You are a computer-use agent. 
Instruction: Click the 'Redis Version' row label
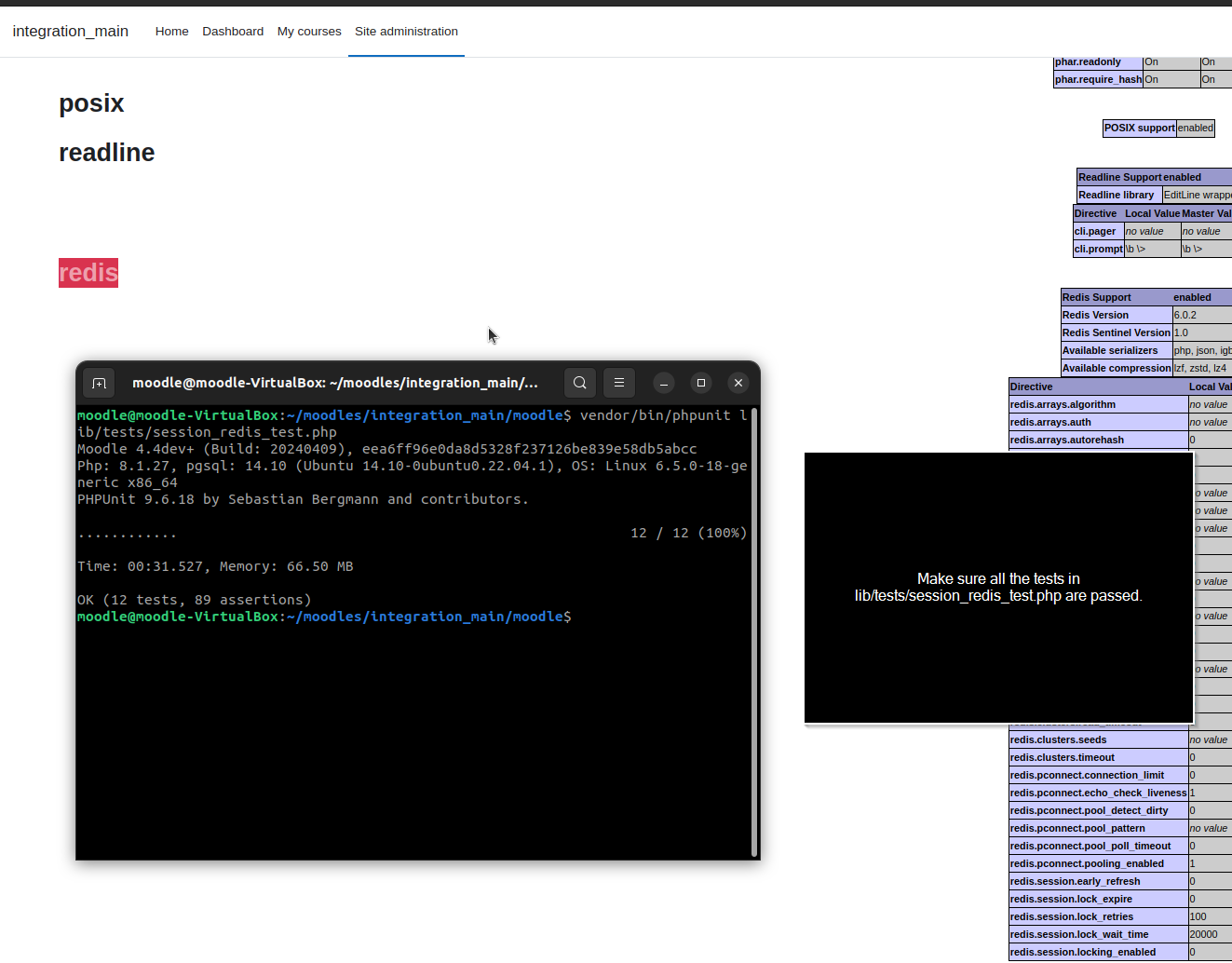pos(1117,315)
